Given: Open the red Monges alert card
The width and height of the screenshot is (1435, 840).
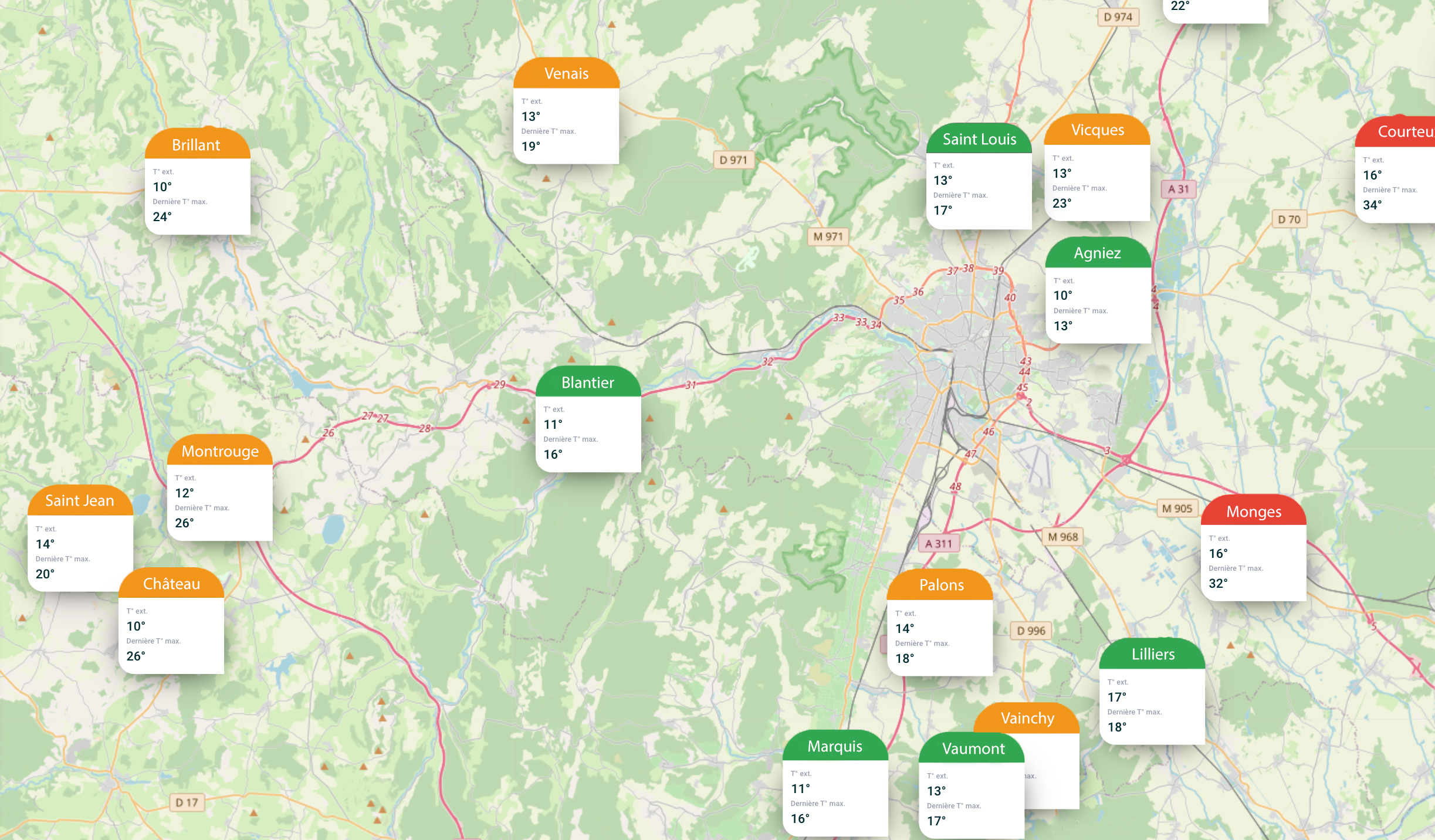Looking at the screenshot, I should pos(1253,548).
